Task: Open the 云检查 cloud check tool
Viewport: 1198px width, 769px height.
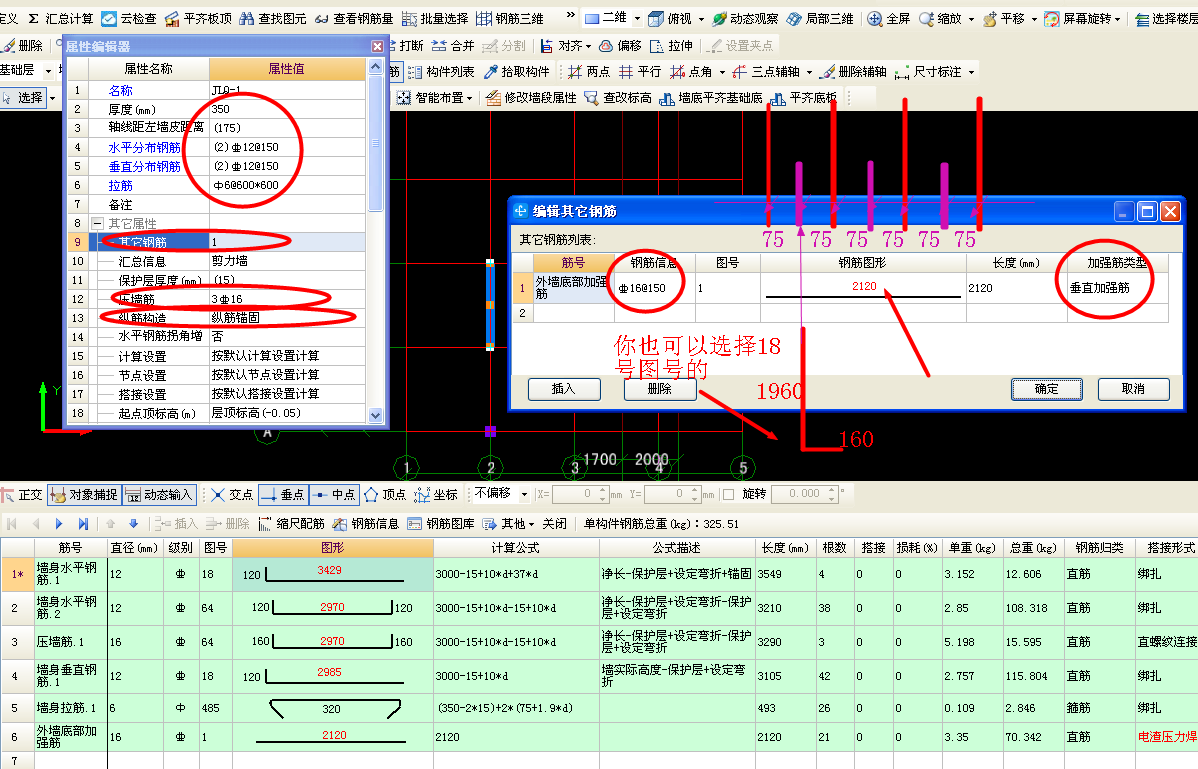Action: tap(129, 18)
